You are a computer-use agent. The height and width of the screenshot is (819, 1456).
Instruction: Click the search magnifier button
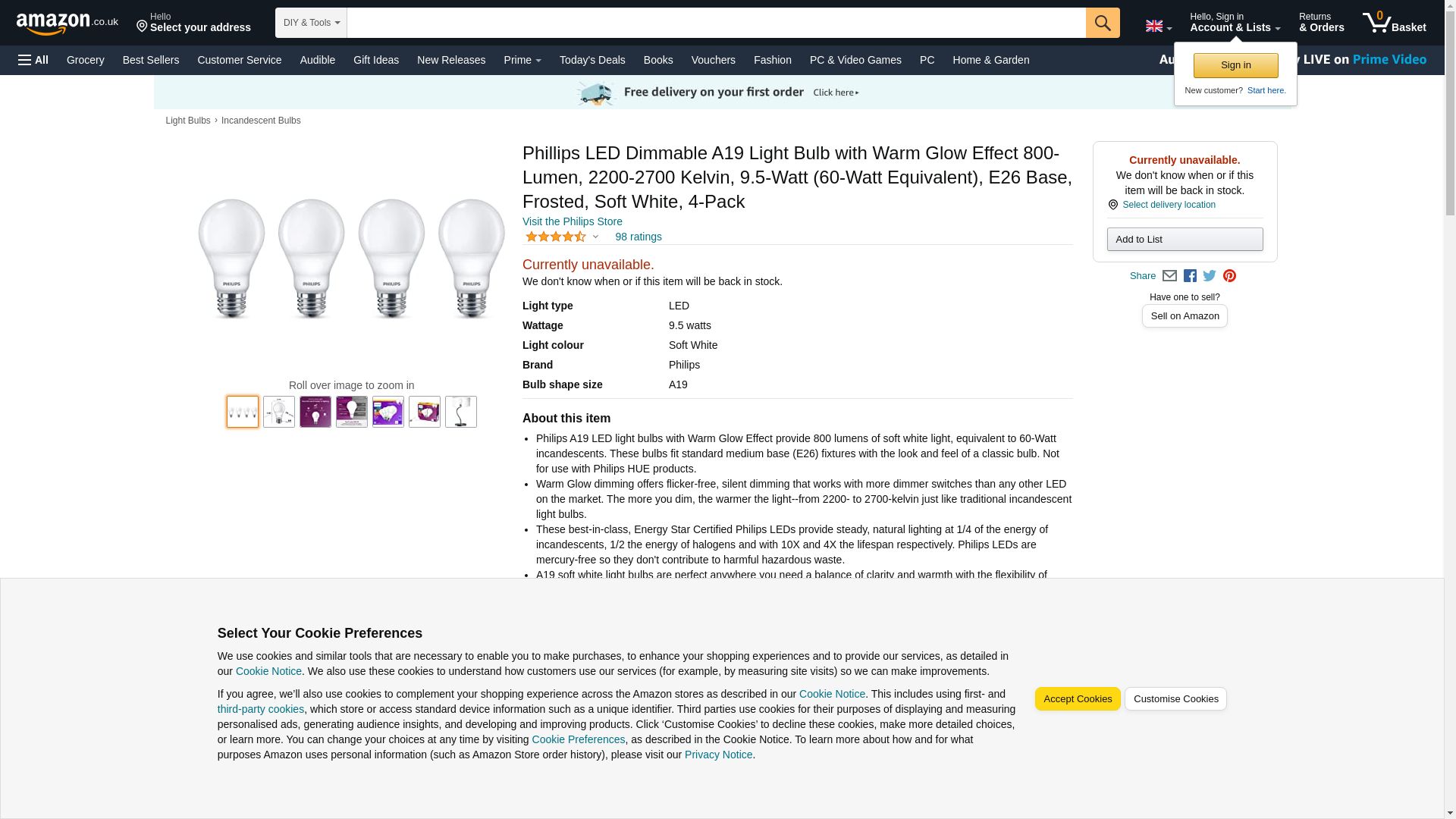tap(1102, 23)
